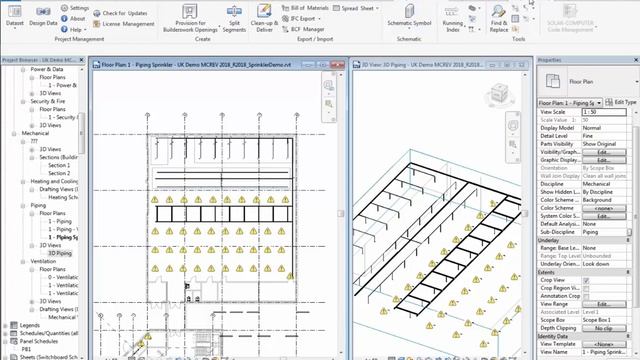Image resolution: width=640 pixels, height=360 pixels.
Task: Click the Legends icon in Project Browser
Action: pos(14,325)
